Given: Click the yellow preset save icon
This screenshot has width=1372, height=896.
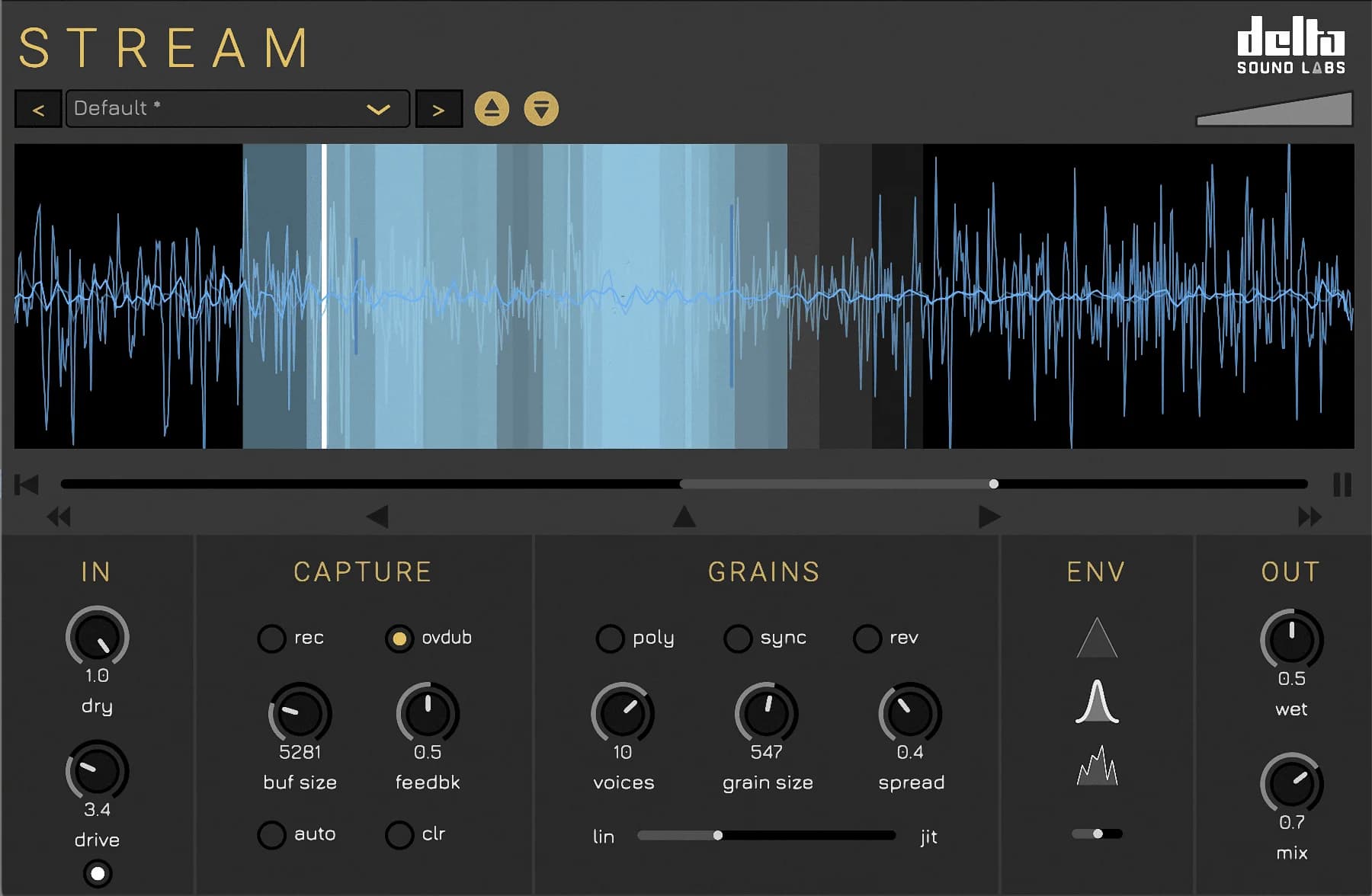Looking at the screenshot, I should (542, 108).
